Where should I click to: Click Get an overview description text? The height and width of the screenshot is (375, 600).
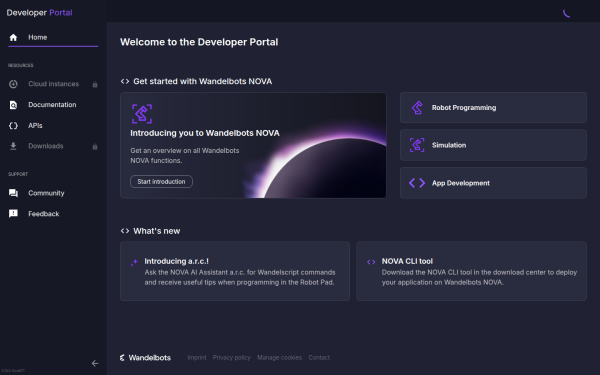[x=185, y=156]
